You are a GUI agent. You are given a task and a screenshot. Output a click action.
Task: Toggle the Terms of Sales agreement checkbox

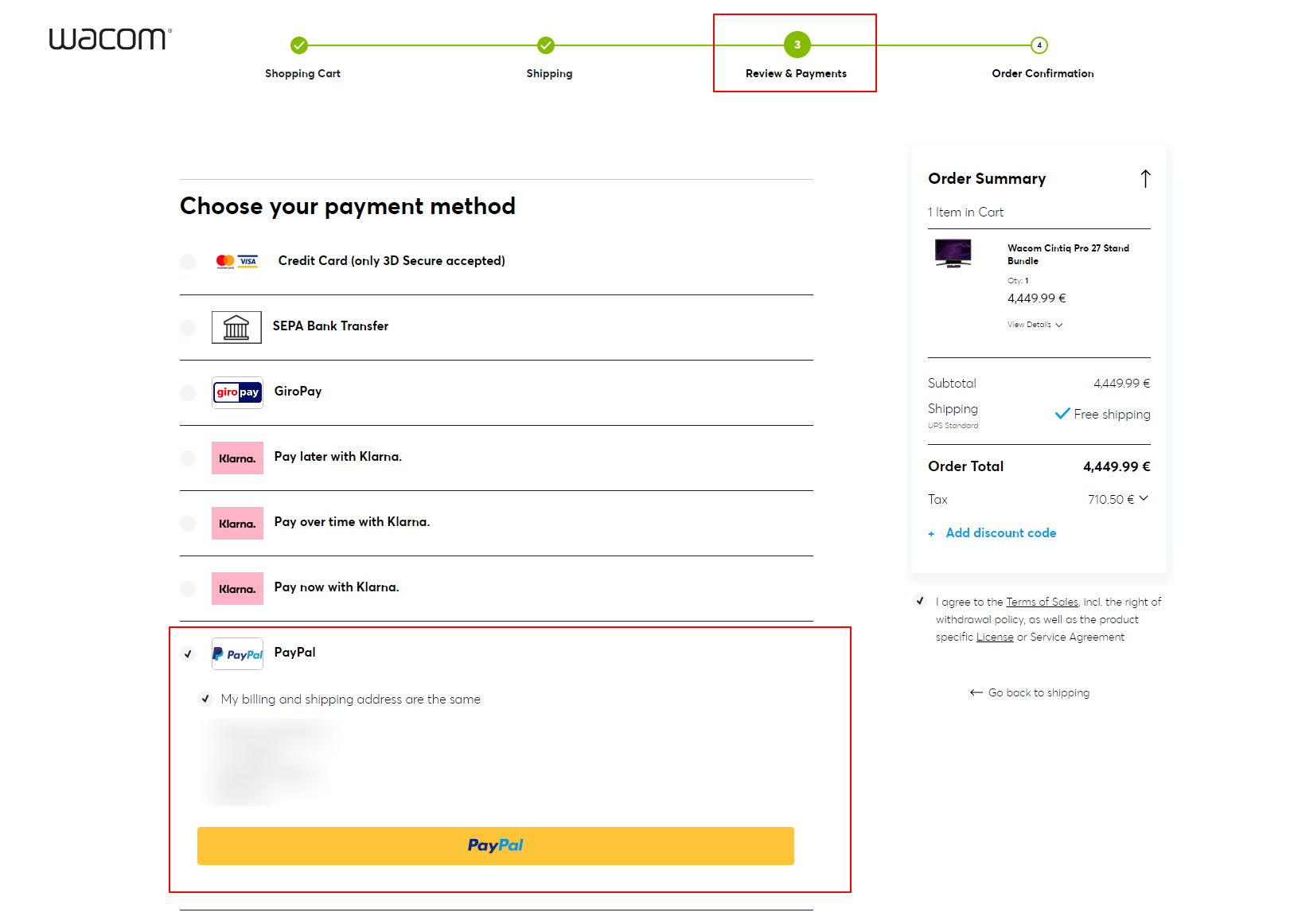tap(920, 601)
